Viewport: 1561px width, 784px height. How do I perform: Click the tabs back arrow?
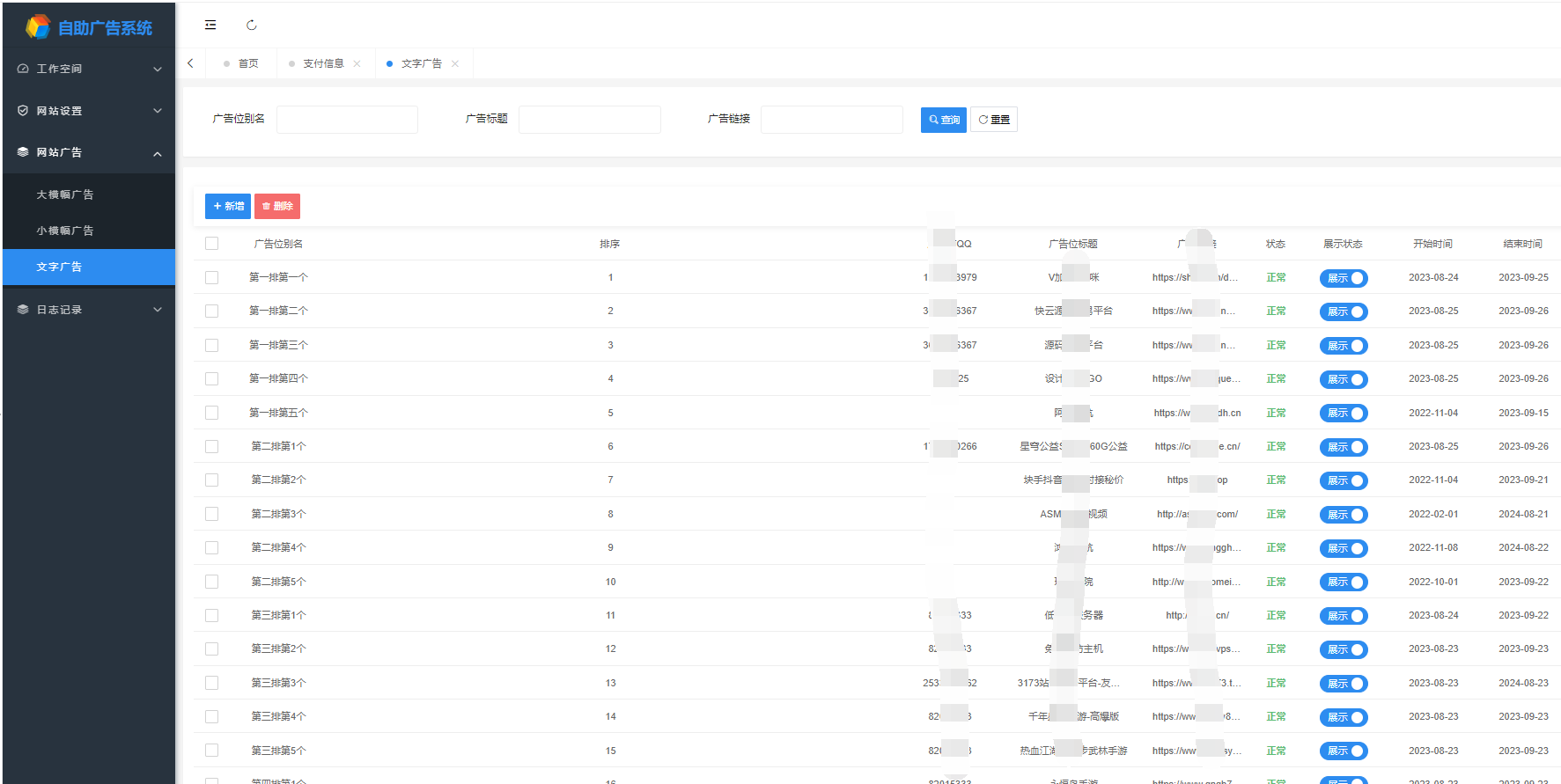pos(190,63)
